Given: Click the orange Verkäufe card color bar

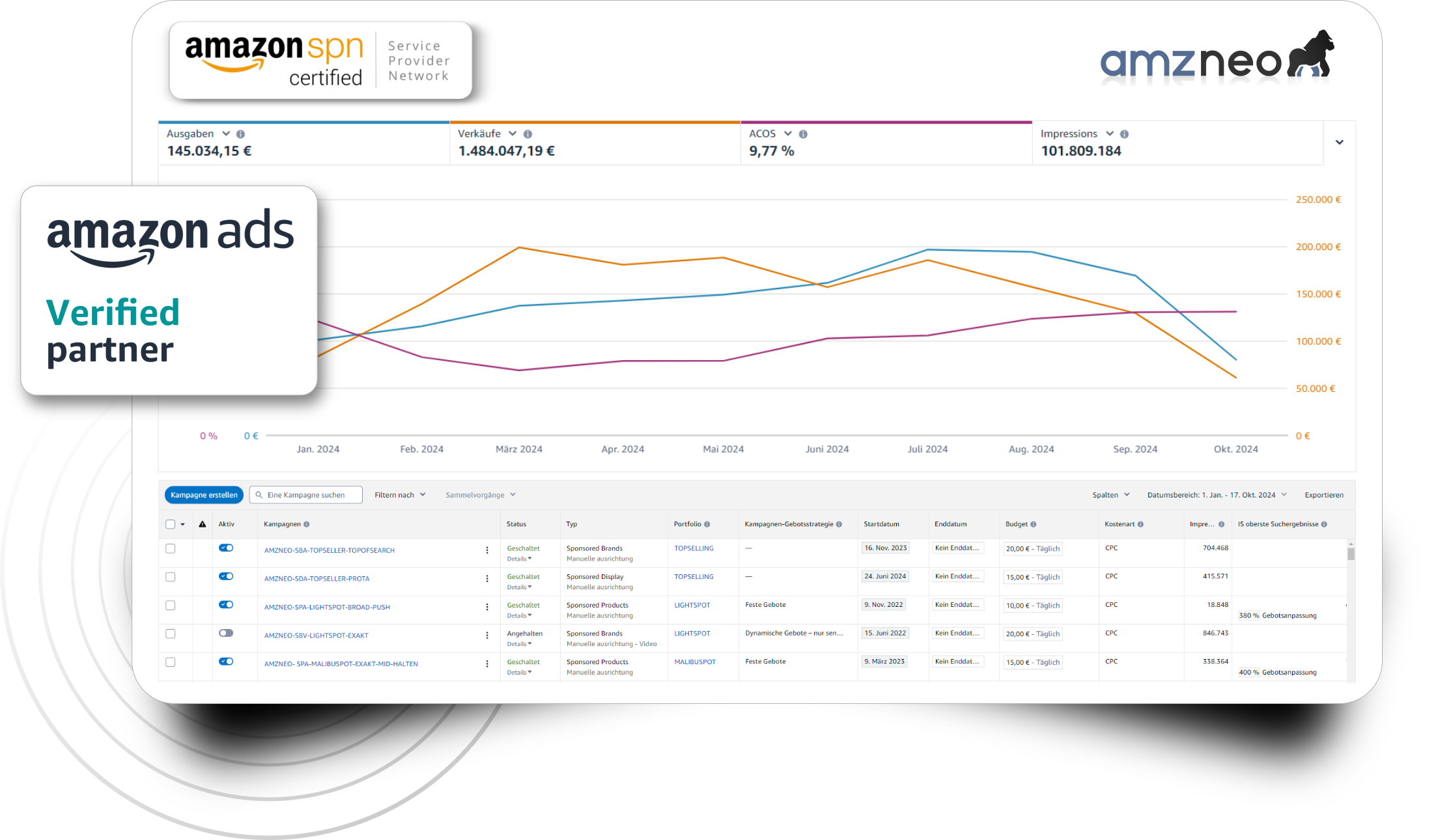Looking at the screenshot, I should coord(595,122).
